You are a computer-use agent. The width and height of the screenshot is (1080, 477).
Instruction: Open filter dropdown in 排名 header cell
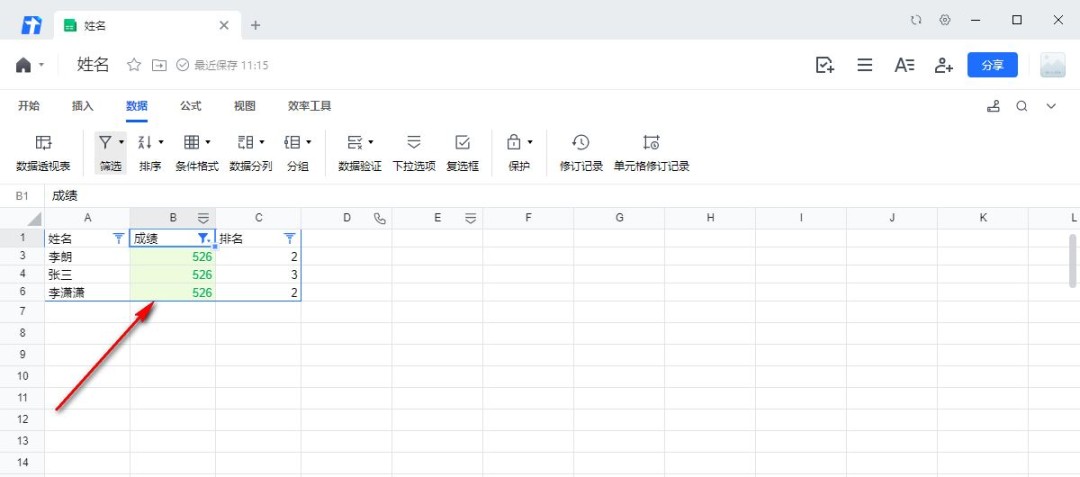289,238
